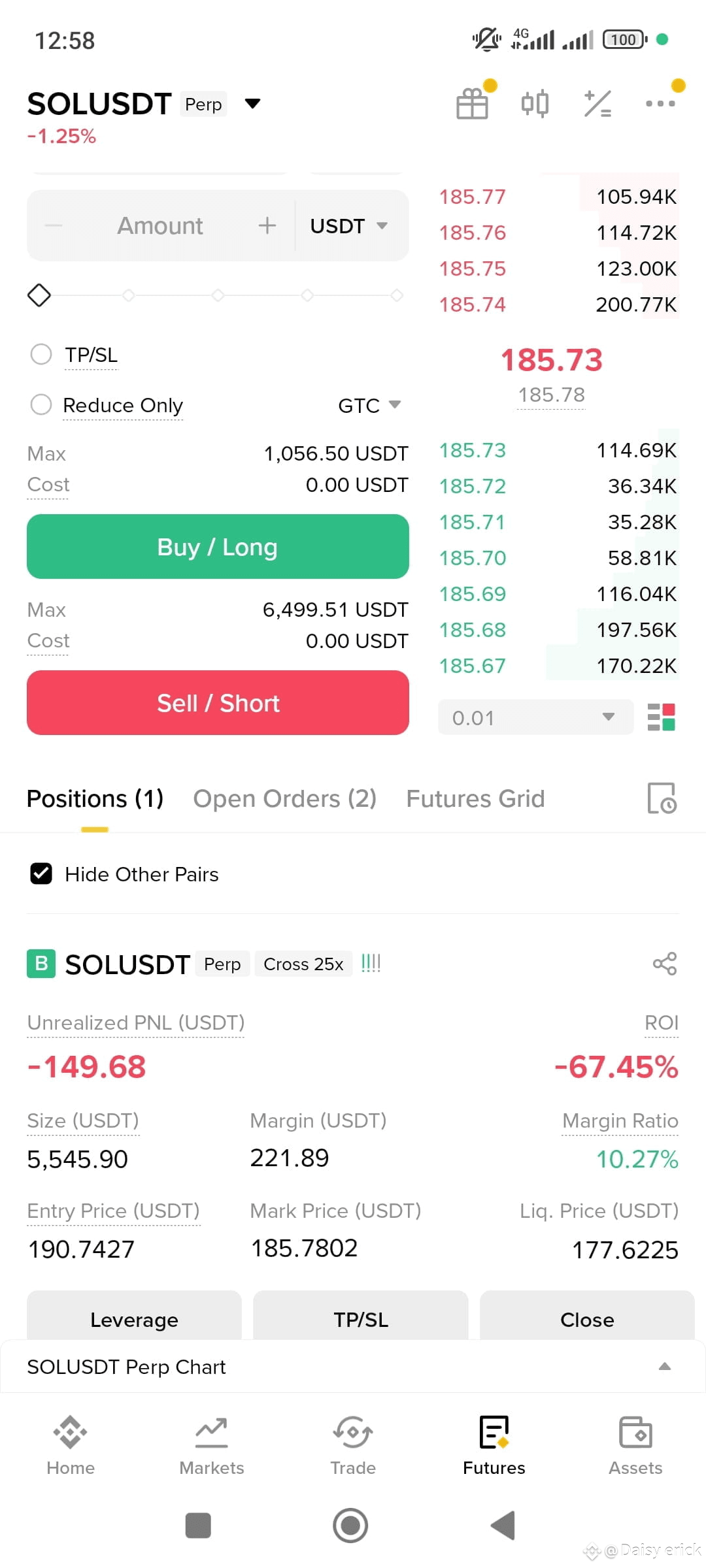Change the order book layout view
The image size is (706, 1568).
661,717
